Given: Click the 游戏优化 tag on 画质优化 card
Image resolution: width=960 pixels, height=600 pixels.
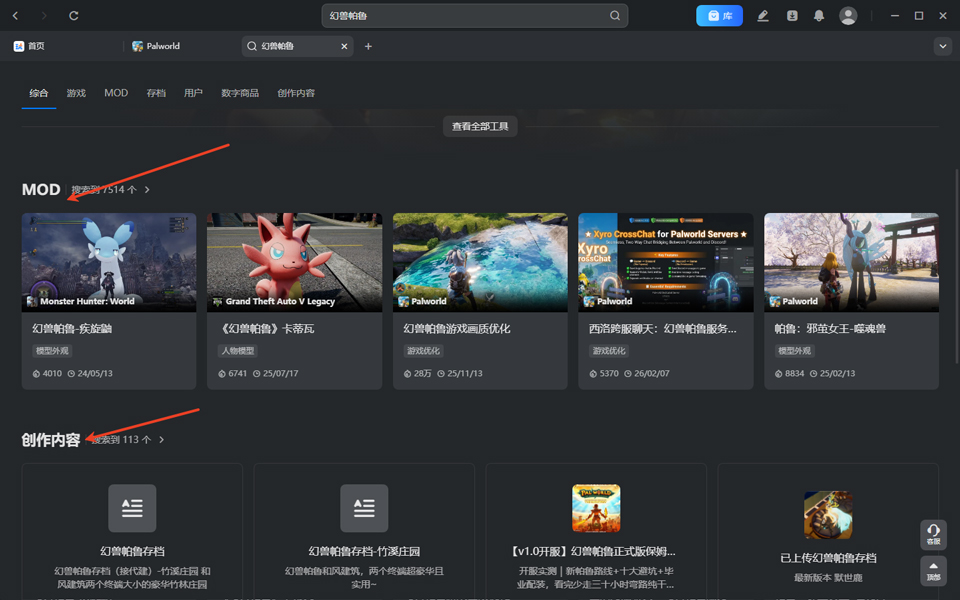Looking at the screenshot, I should pyautogui.click(x=423, y=351).
